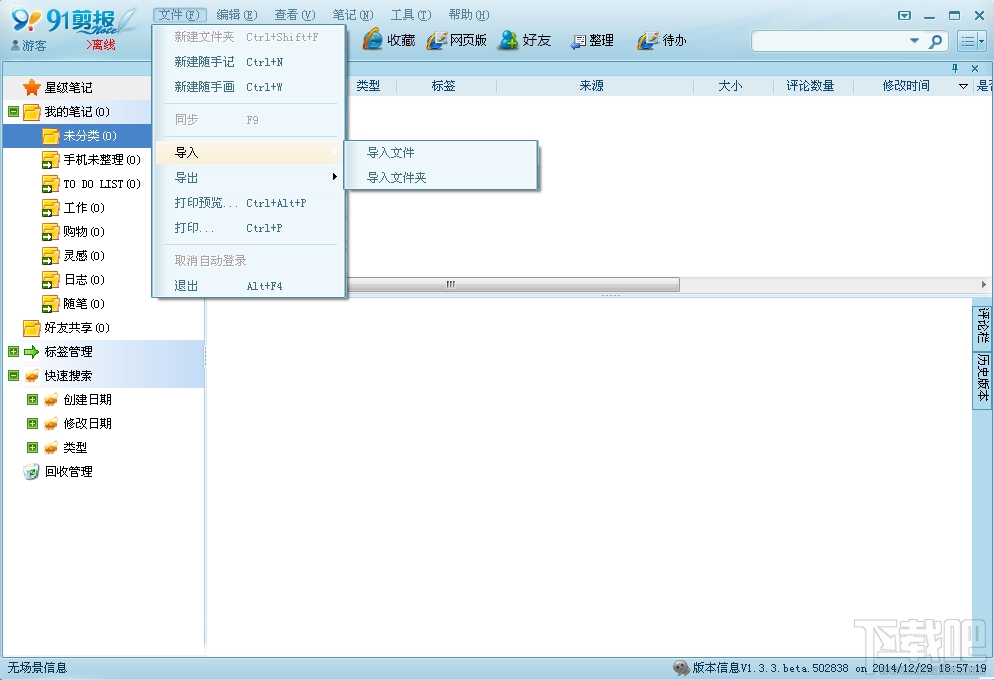Expand the 类型 tree node

pyautogui.click(x=32, y=447)
